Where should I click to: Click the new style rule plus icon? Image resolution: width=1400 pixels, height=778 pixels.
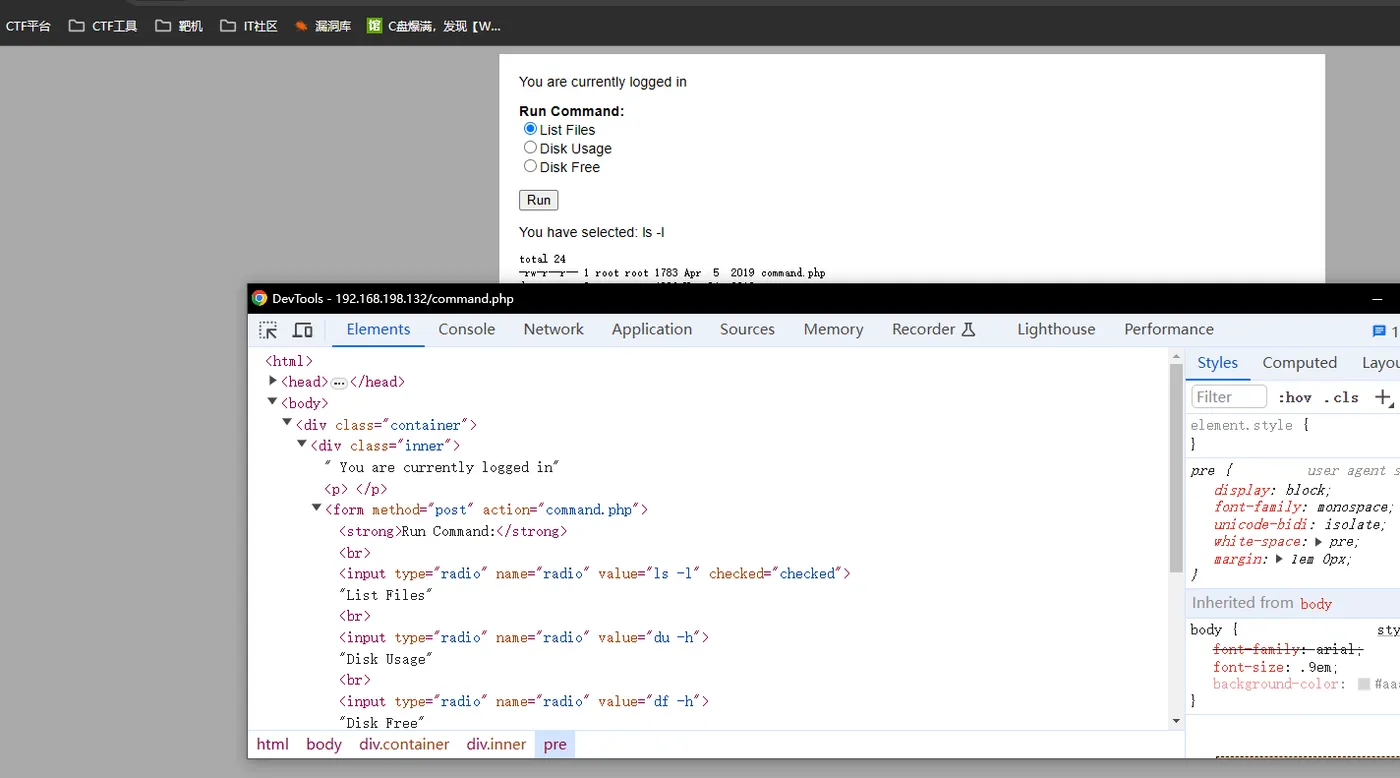click(x=1382, y=397)
